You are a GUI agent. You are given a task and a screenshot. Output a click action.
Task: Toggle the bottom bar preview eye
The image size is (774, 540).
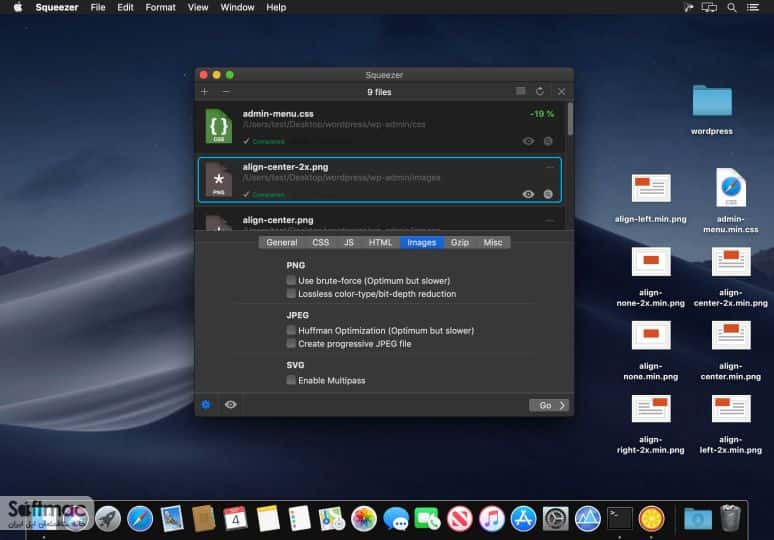pyautogui.click(x=231, y=405)
